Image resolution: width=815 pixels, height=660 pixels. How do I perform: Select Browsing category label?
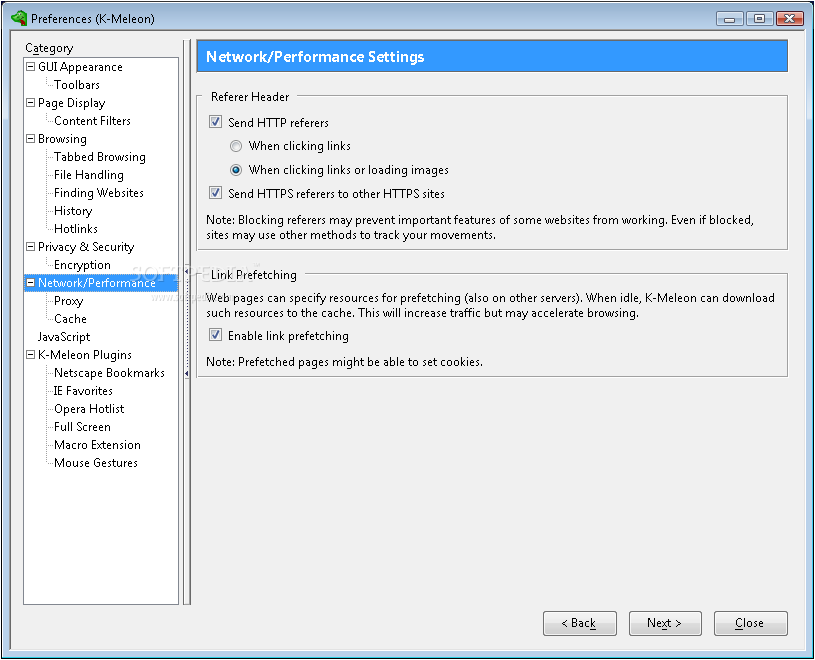[x=62, y=139]
